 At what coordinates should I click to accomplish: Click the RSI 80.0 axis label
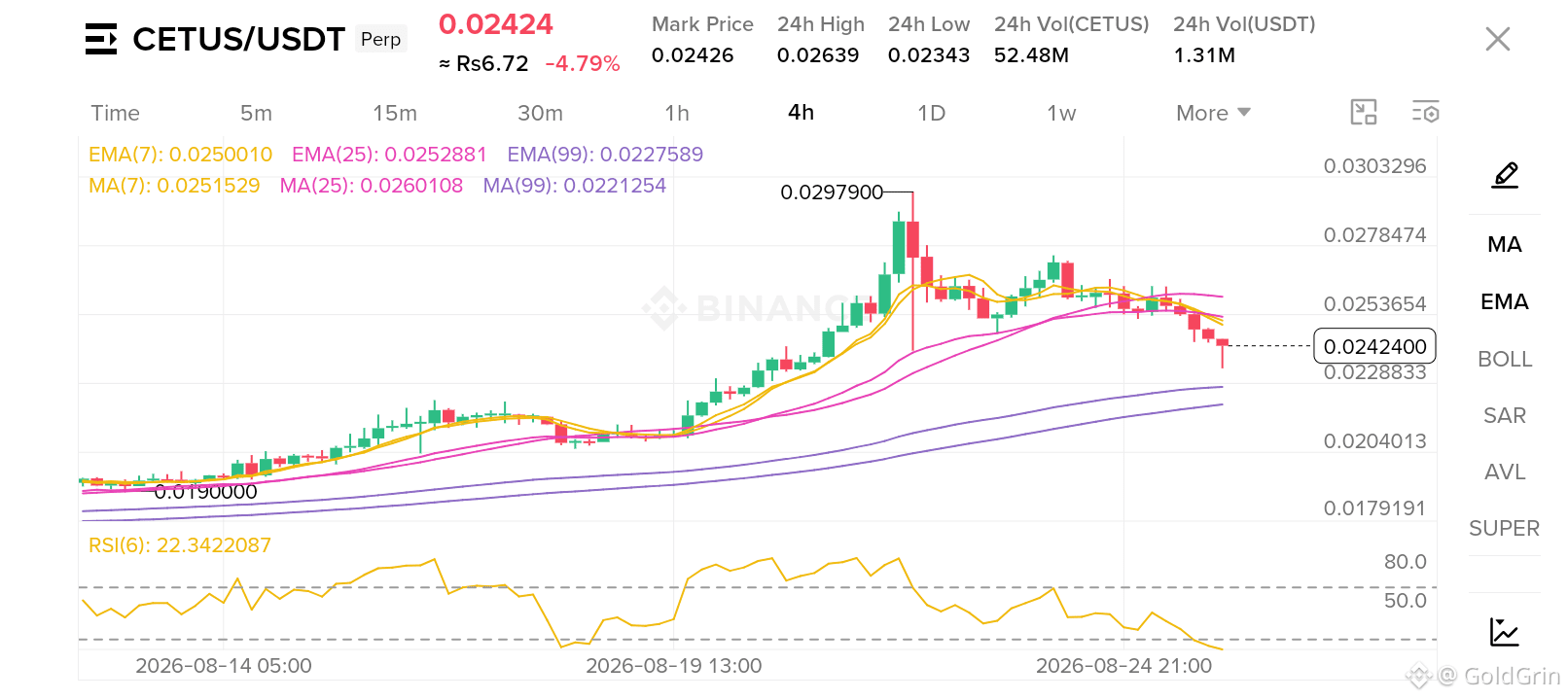1405,562
